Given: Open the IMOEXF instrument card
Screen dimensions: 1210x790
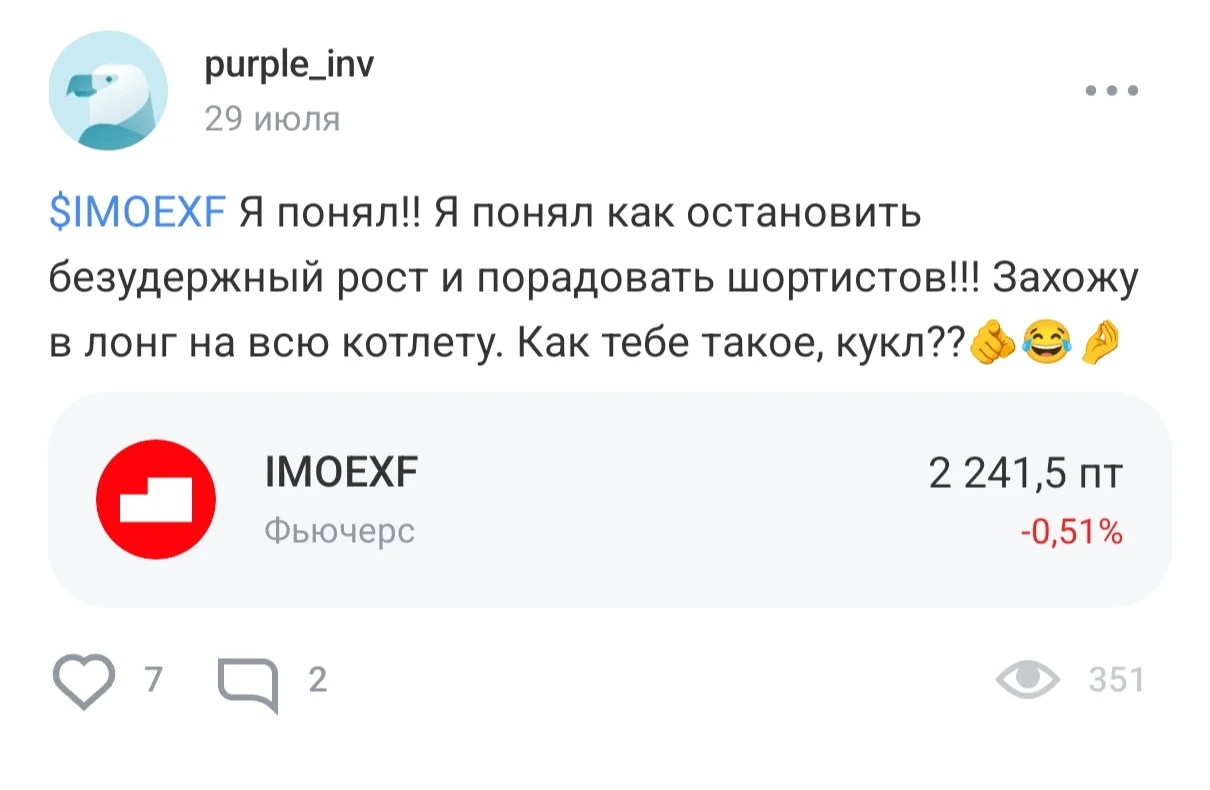Looking at the screenshot, I should 609,499.
